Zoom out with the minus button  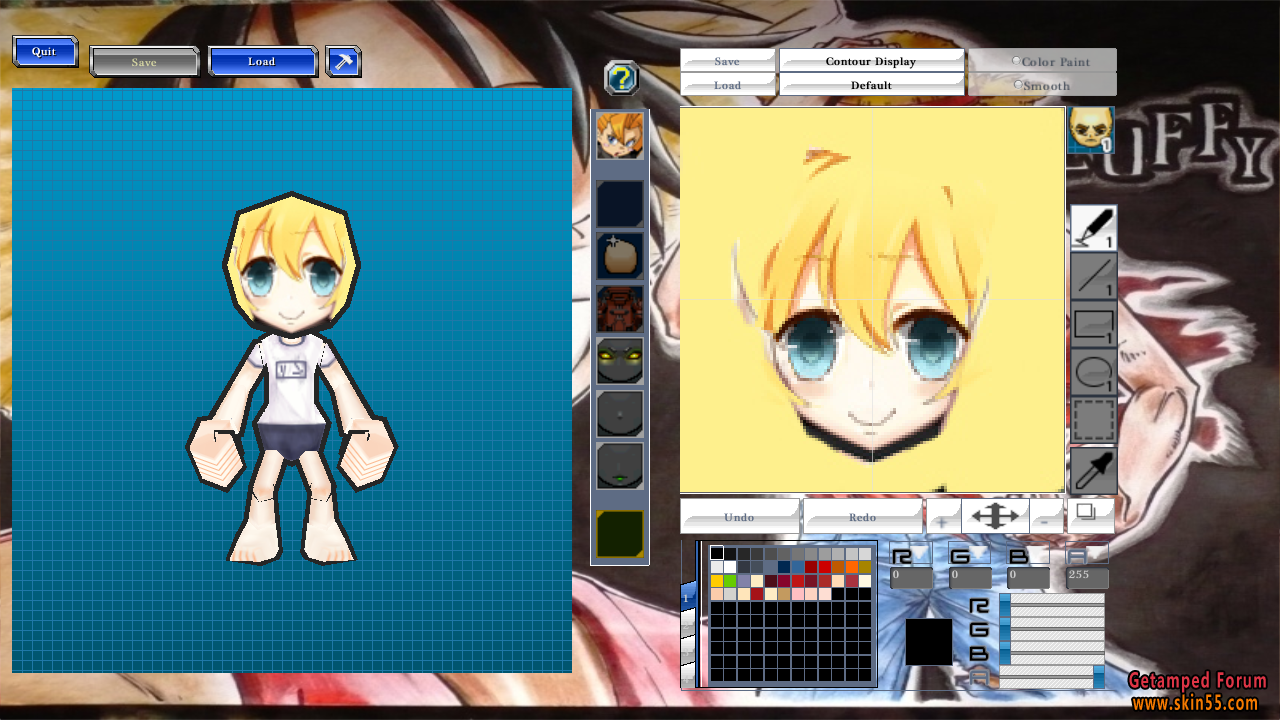tap(1047, 517)
